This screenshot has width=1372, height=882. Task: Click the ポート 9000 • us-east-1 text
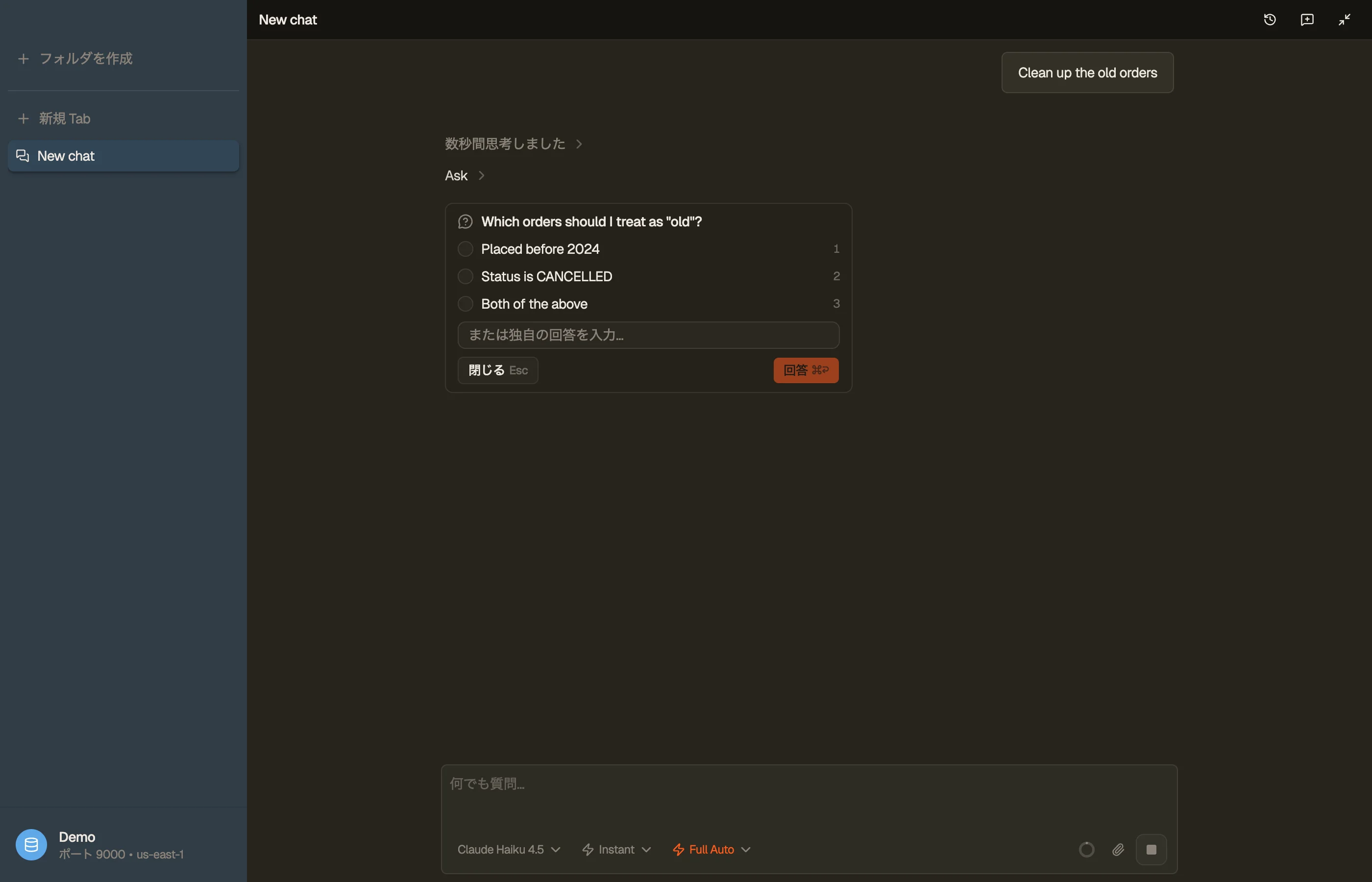(121, 854)
